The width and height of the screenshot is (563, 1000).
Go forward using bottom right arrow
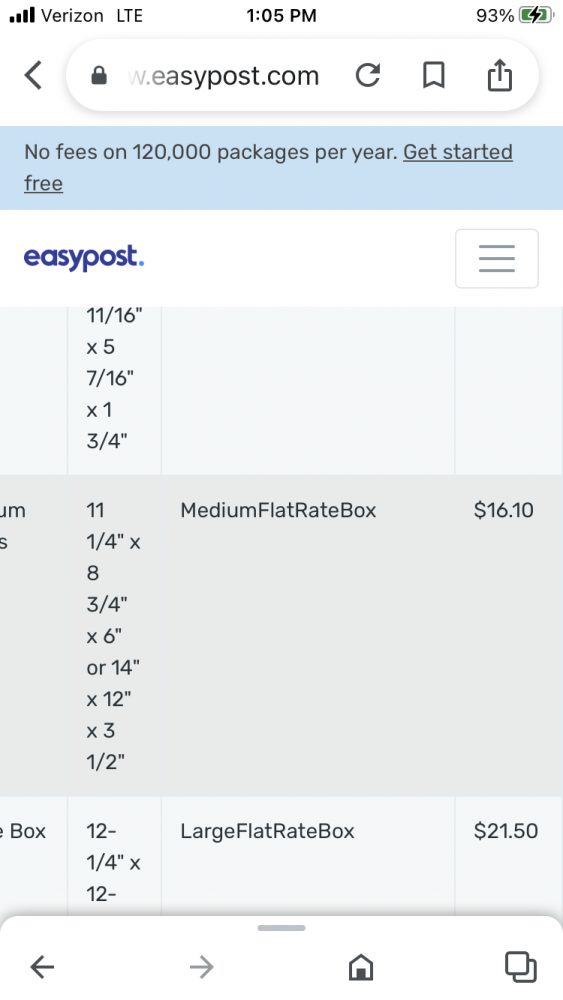[x=201, y=967]
